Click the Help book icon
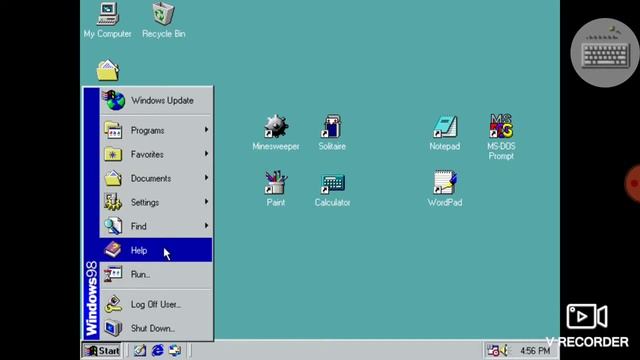Screen dimensions: 640x360 [x=113, y=249]
